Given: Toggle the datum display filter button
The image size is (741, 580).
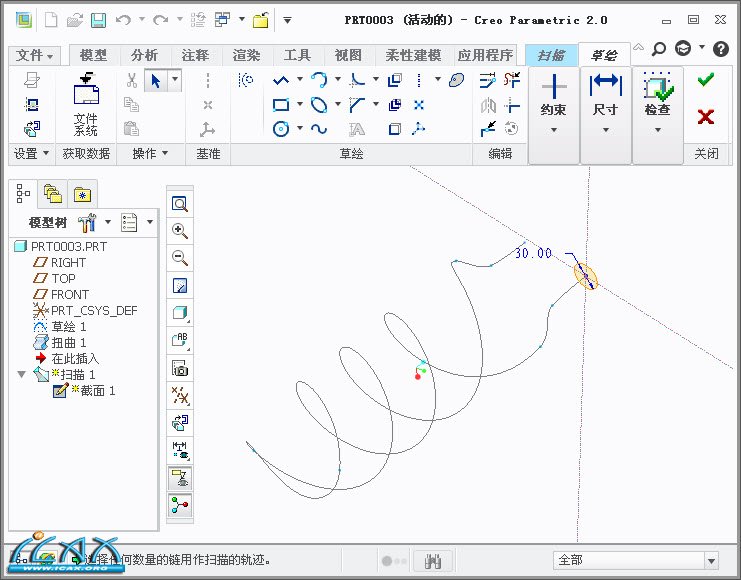Looking at the screenshot, I should coord(180,395).
